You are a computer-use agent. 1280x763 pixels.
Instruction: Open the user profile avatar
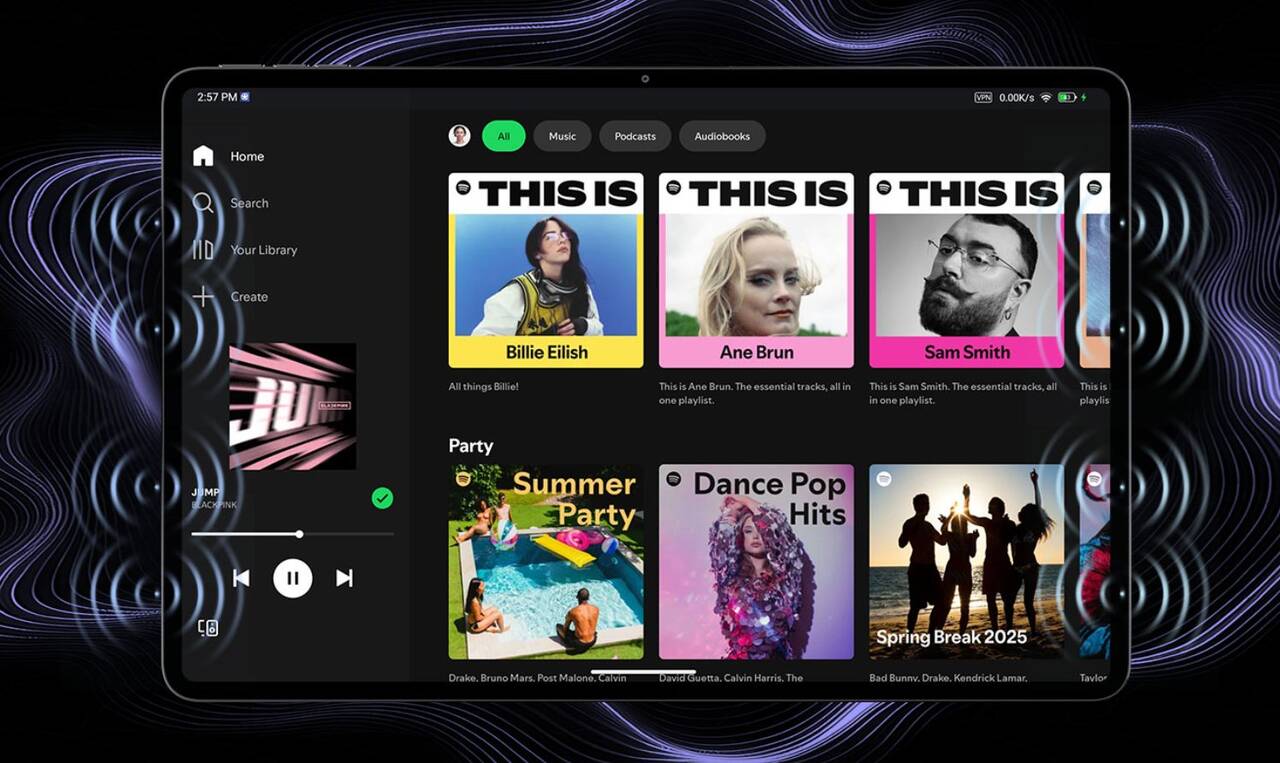click(x=459, y=136)
